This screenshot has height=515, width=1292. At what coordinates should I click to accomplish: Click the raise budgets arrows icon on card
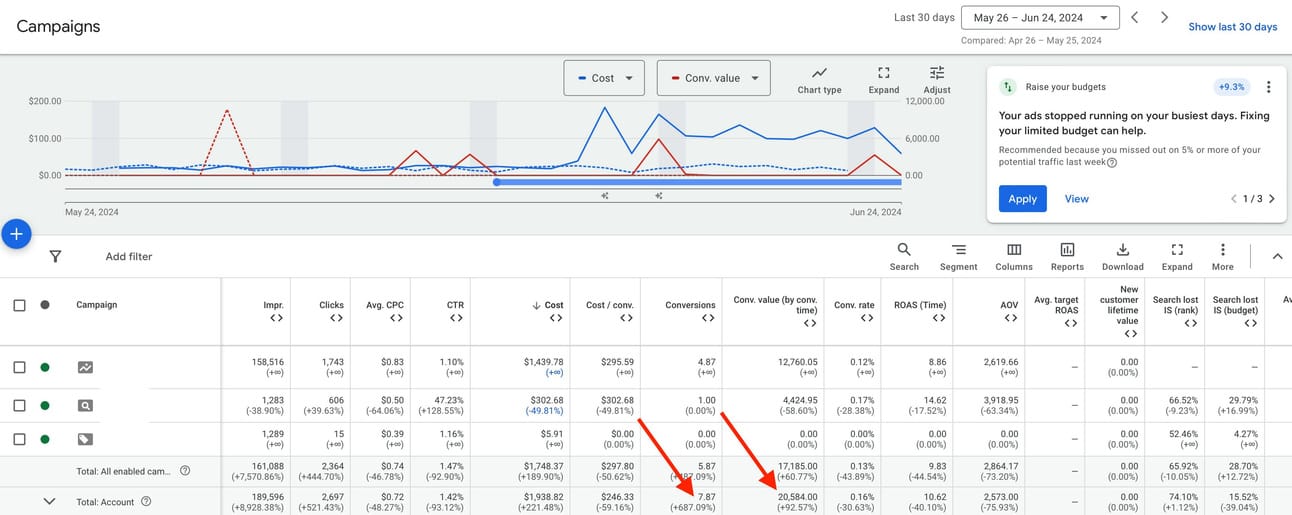1009,87
